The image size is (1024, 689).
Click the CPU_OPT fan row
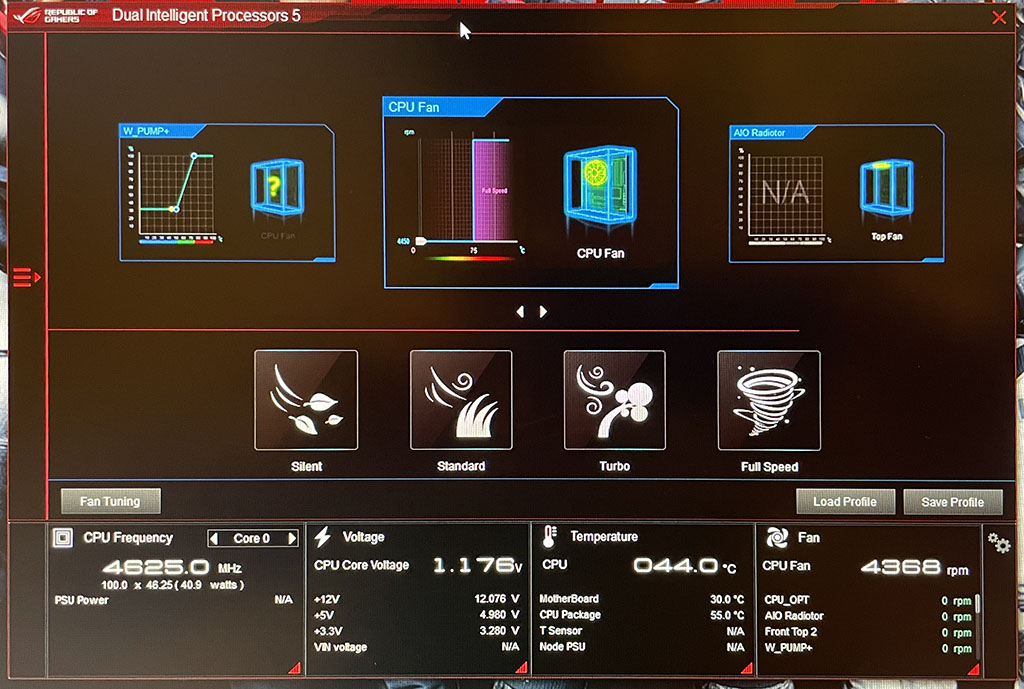[868, 600]
